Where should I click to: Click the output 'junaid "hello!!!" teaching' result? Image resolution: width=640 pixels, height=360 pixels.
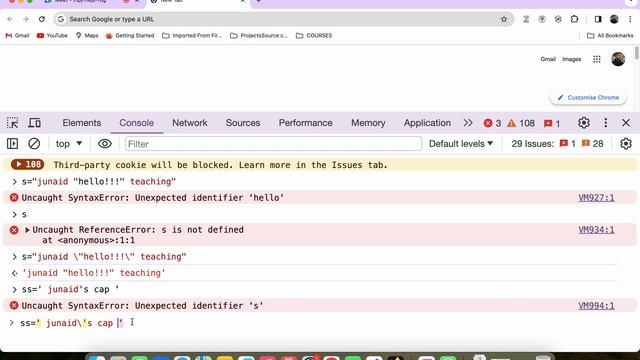click(93, 273)
